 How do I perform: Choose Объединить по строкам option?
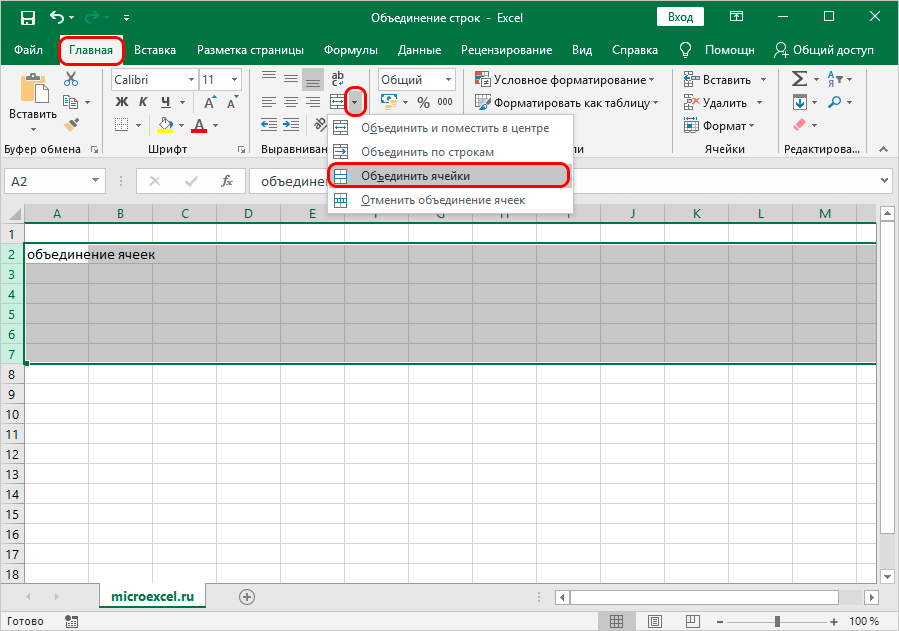tap(450, 152)
